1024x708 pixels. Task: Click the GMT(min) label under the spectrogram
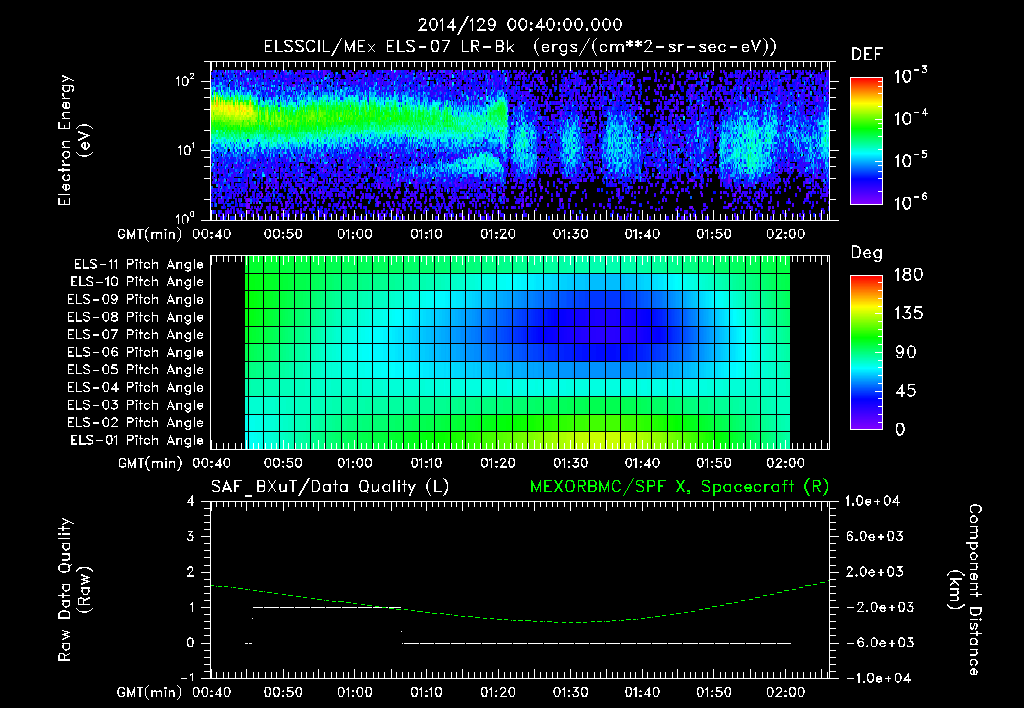tap(150, 234)
